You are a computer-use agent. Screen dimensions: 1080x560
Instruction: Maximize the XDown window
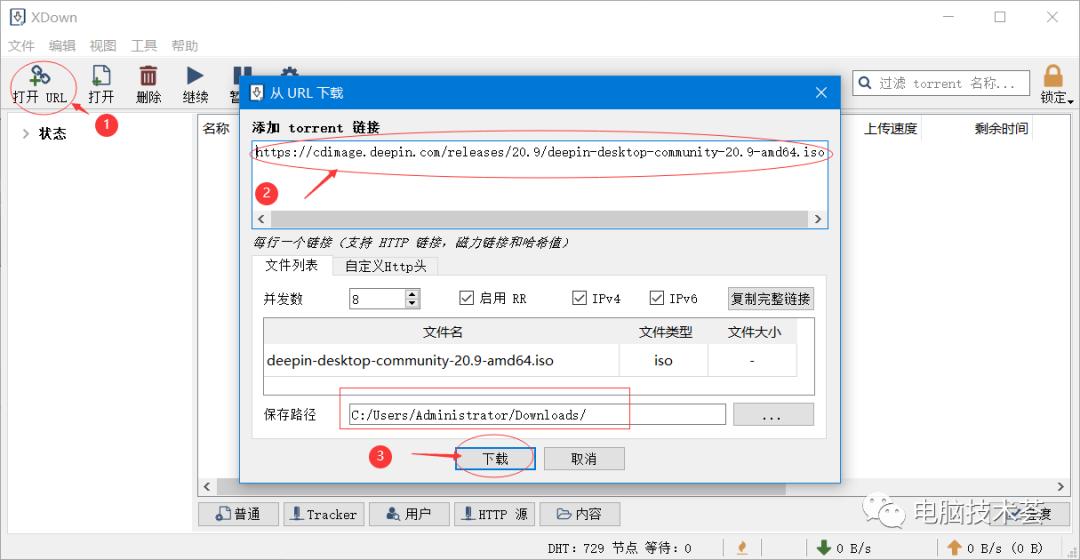pos(1000,17)
